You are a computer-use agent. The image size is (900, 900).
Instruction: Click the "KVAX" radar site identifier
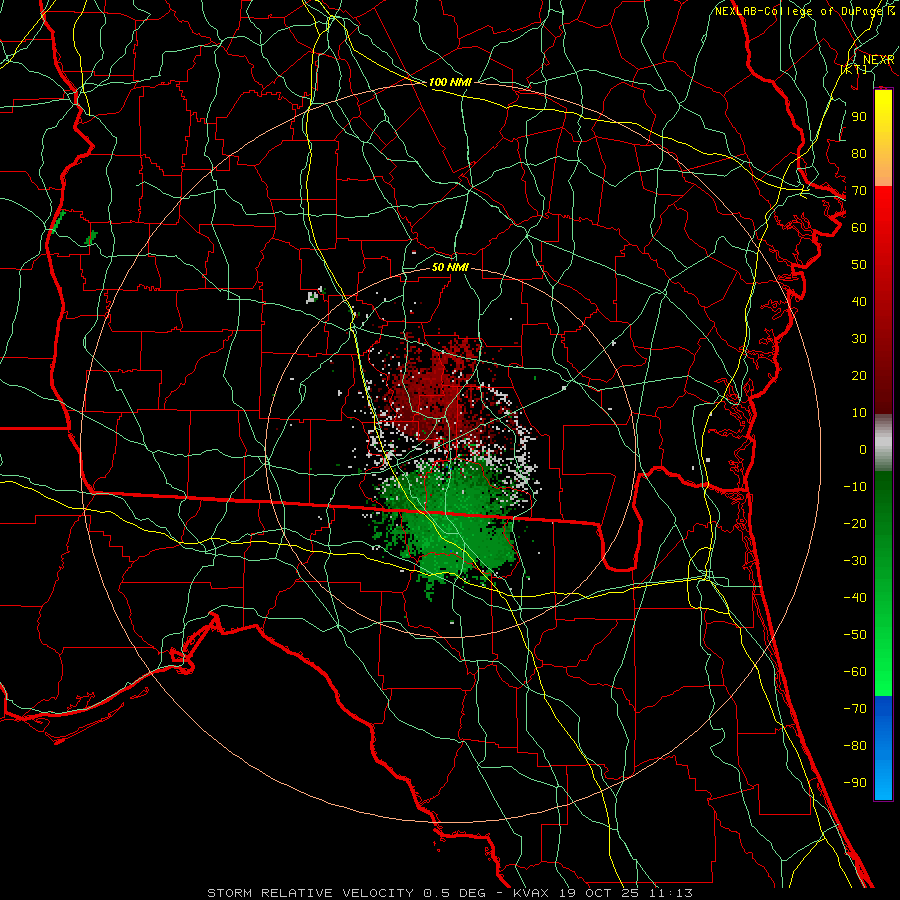(529, 893)
